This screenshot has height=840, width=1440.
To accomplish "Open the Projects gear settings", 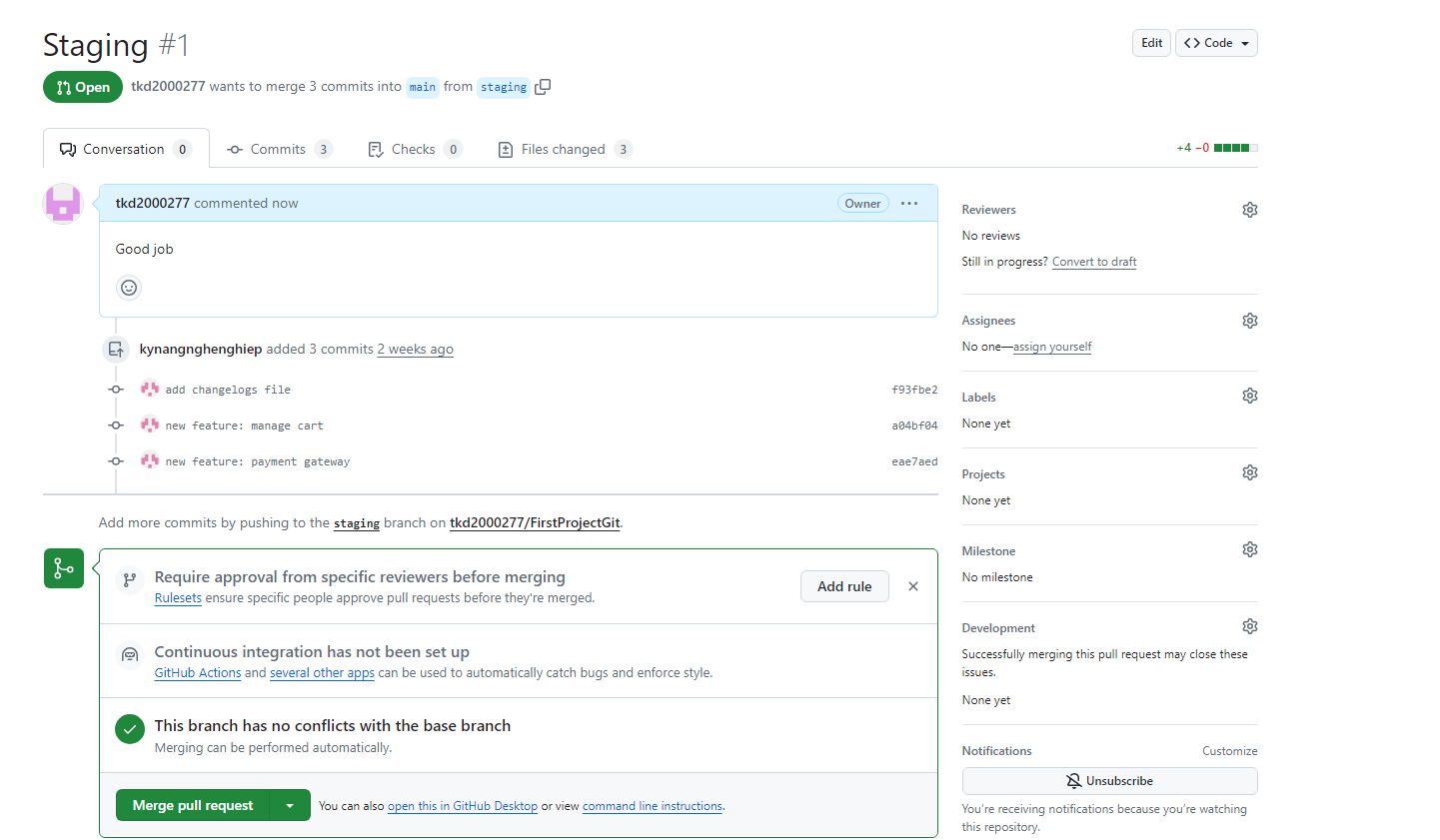I will click(x=1249, y=473).
